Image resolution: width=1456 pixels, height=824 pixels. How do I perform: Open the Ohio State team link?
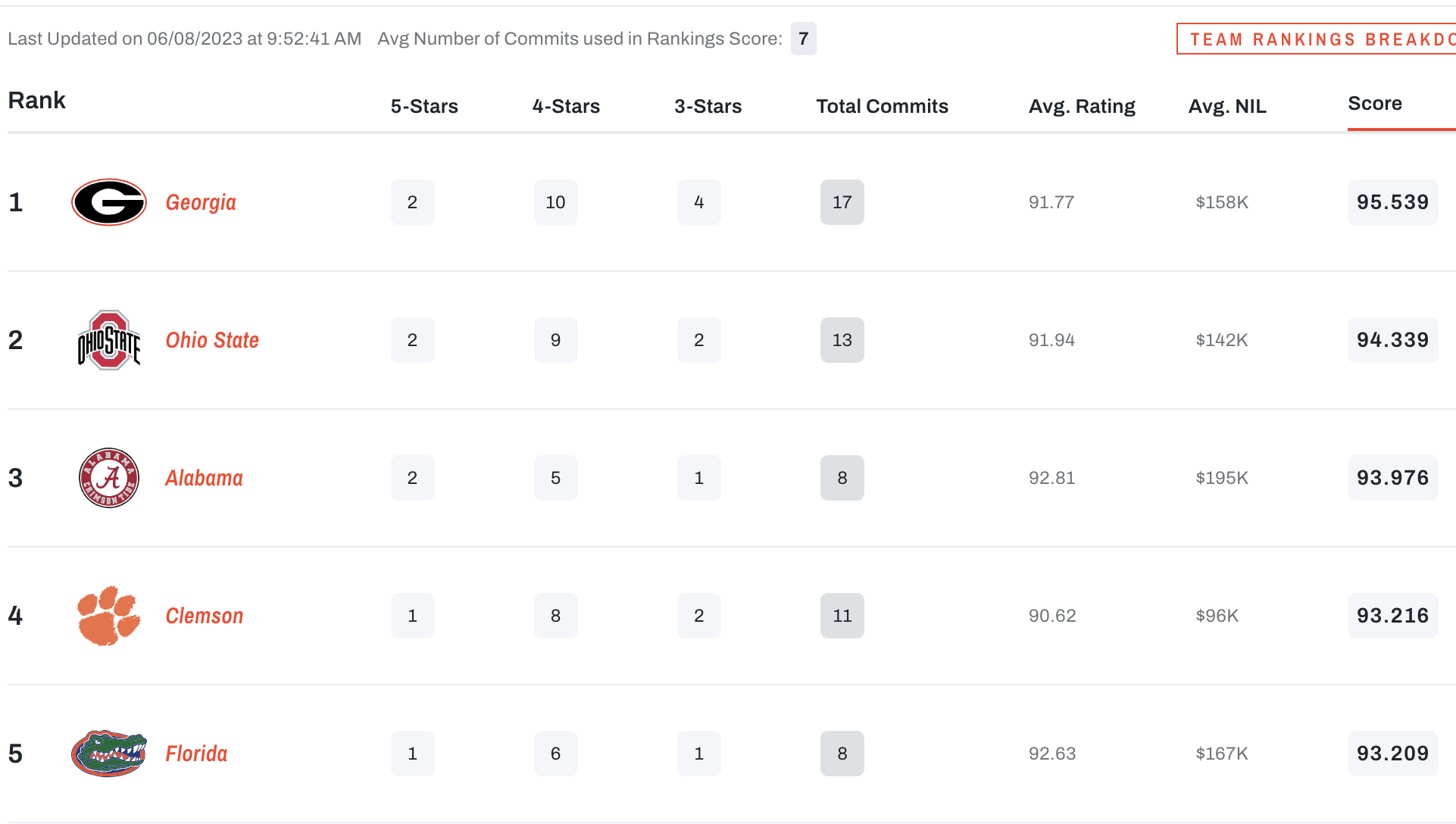(x=212, y=340)
